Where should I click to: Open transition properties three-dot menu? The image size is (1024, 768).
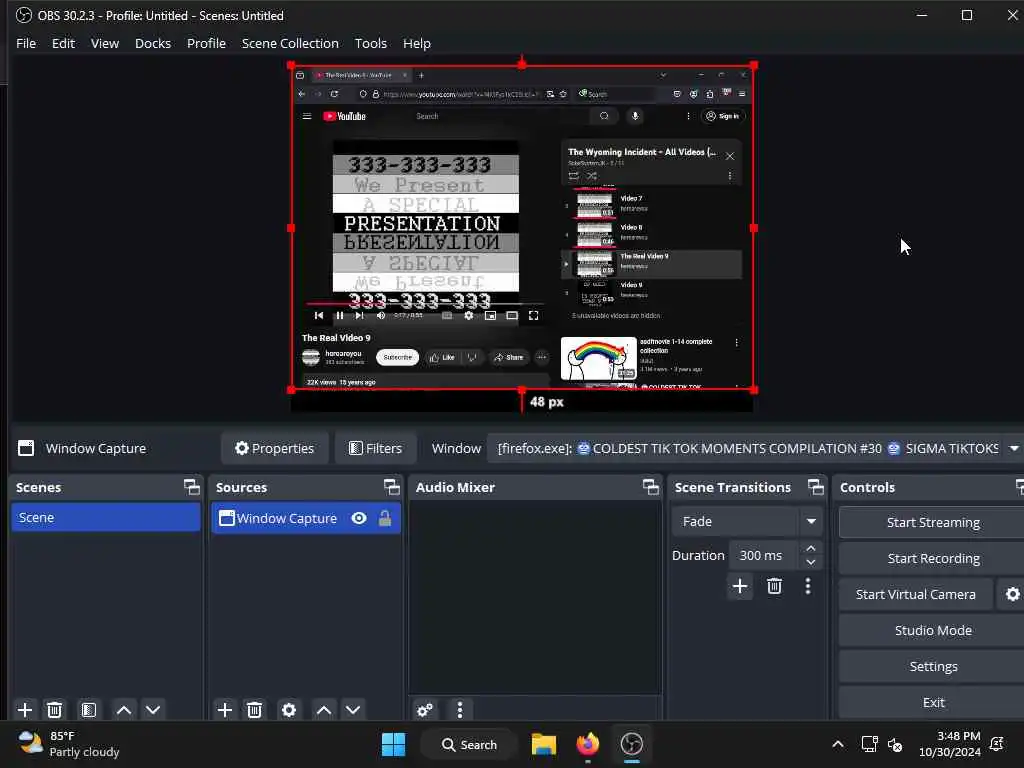tap(808, 586)
